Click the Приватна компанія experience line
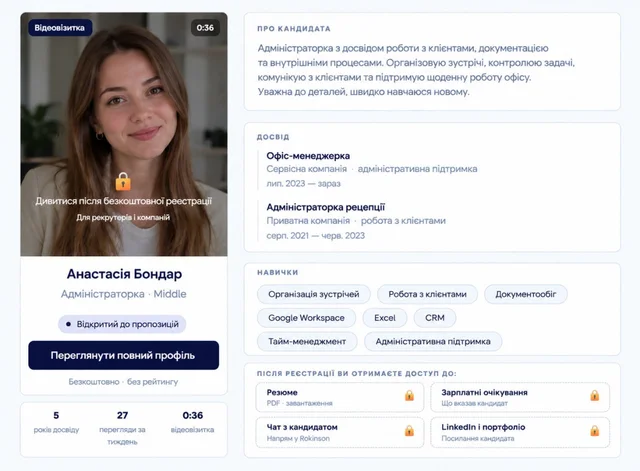This screenshot has width=640, height=471. click(356, 221)
